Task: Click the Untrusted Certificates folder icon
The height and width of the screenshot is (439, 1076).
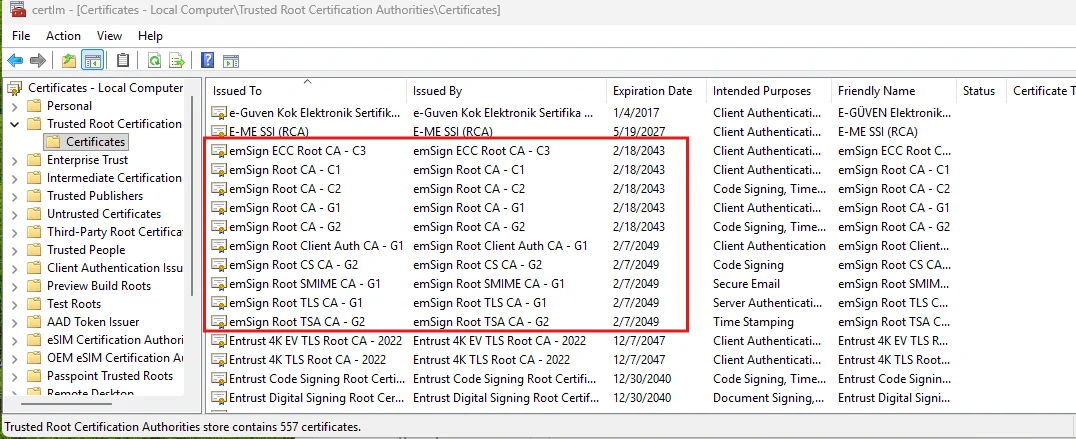Action: (34, 214)
